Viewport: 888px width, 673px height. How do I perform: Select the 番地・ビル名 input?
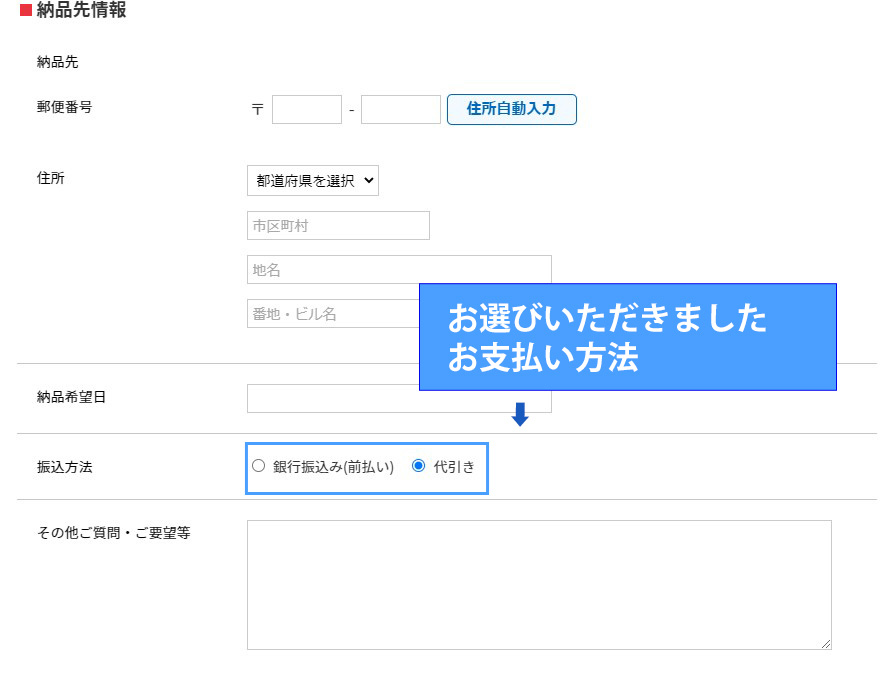click(332, 314)
